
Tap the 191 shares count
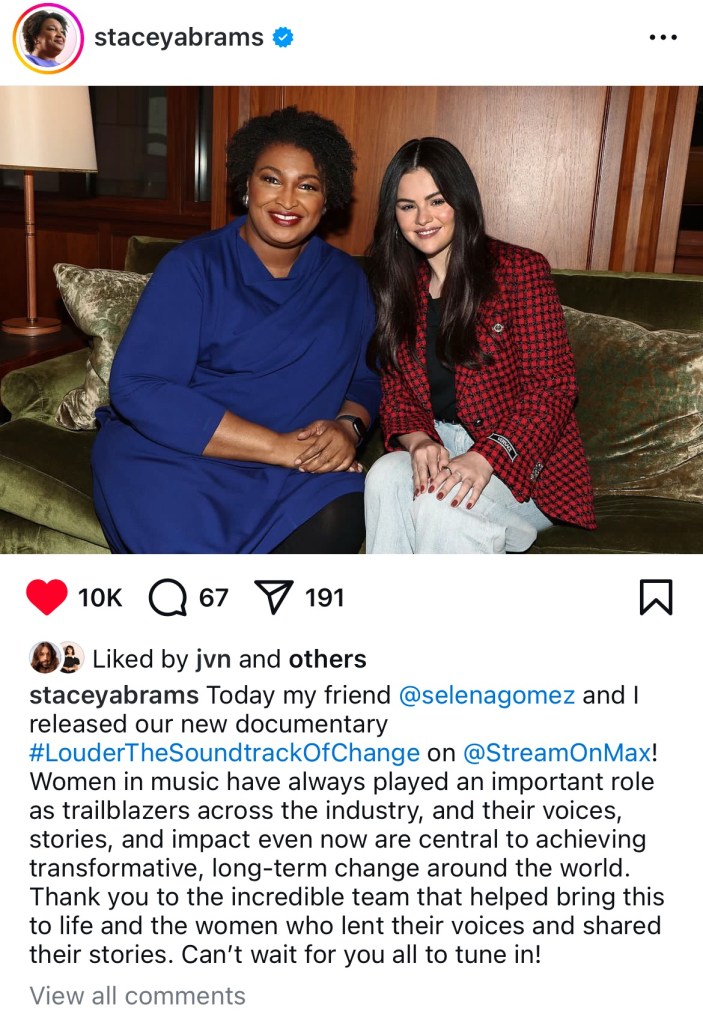324,598
